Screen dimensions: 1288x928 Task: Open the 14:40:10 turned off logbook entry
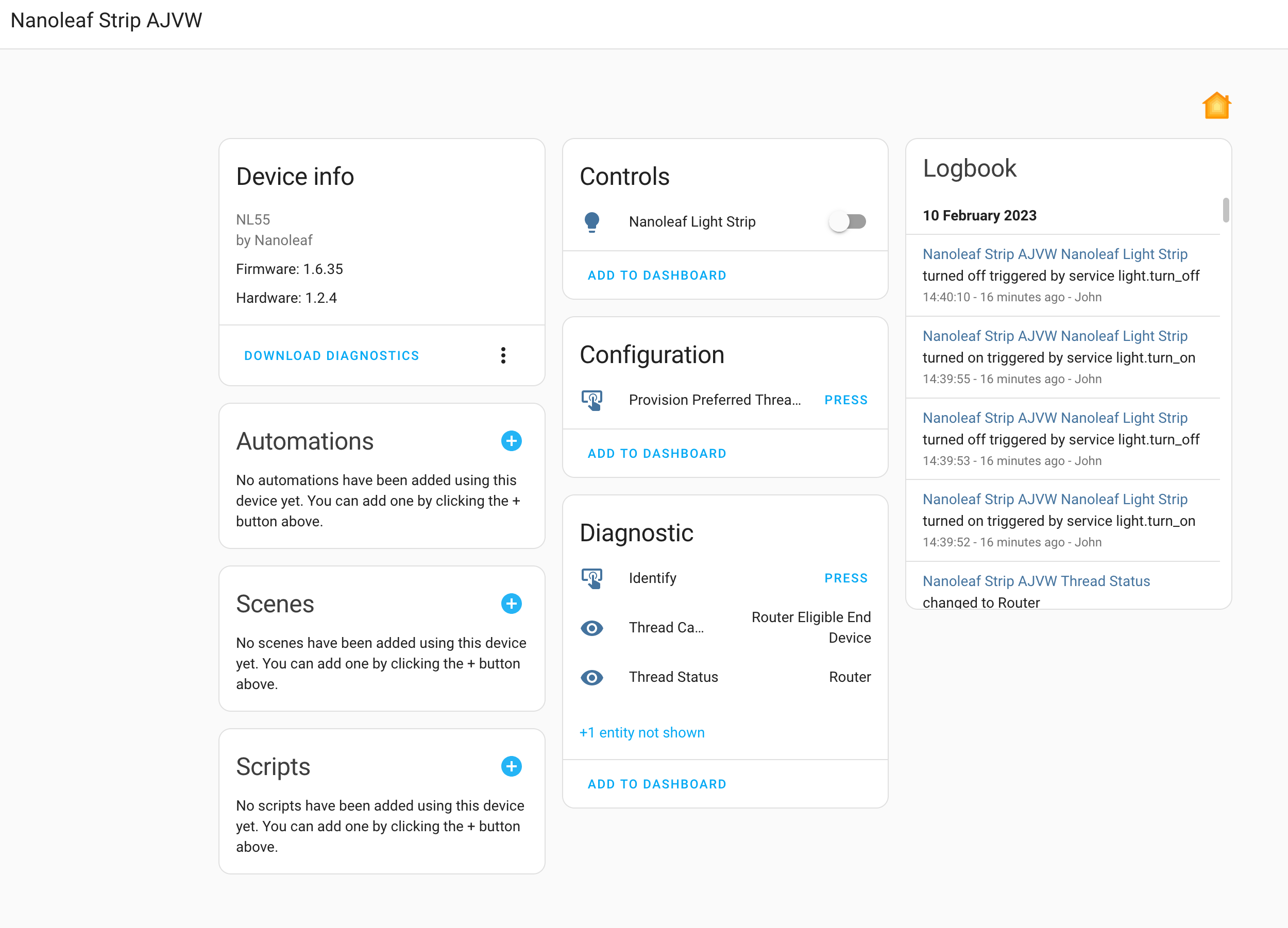(1055, 254)
